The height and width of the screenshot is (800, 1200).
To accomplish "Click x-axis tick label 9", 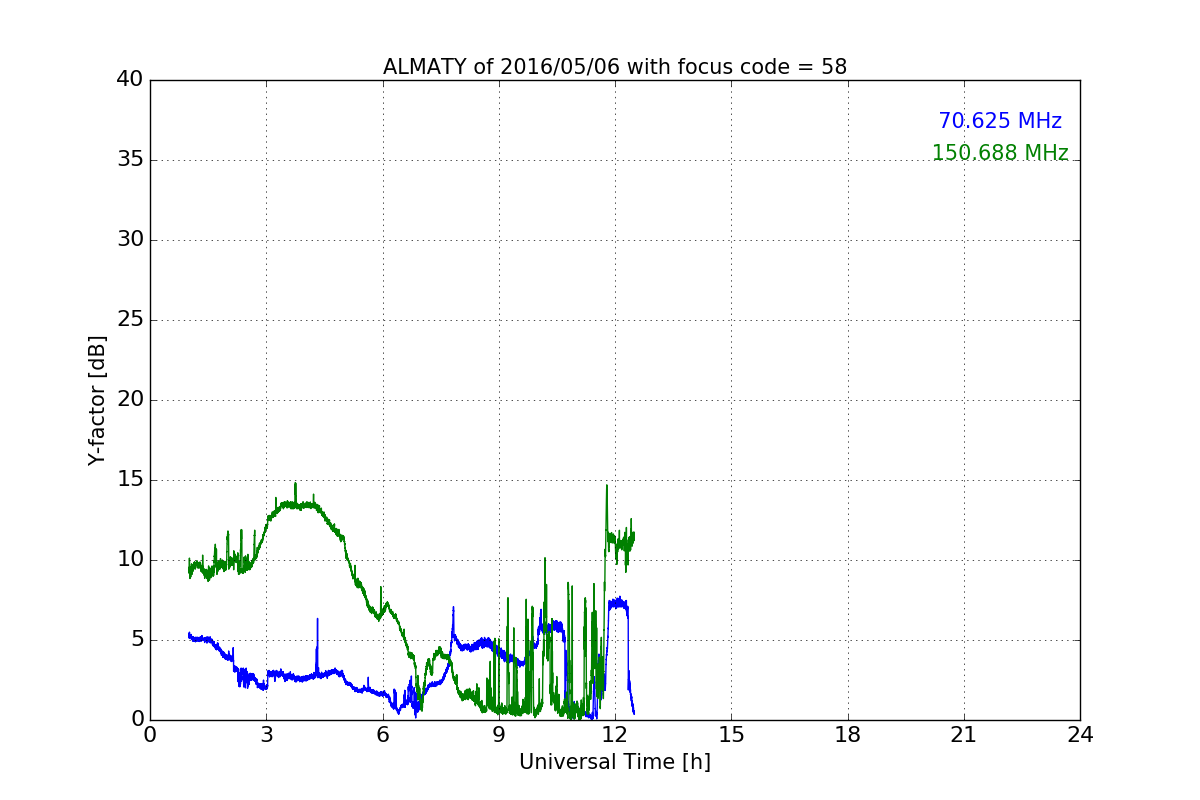I will [499, 735].
